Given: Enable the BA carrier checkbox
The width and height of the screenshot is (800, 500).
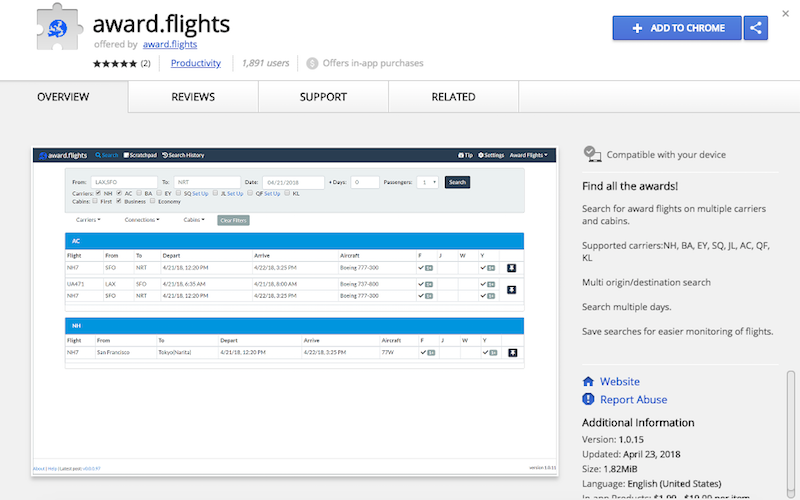Looking at the screenshot, I should pos(139,193).
